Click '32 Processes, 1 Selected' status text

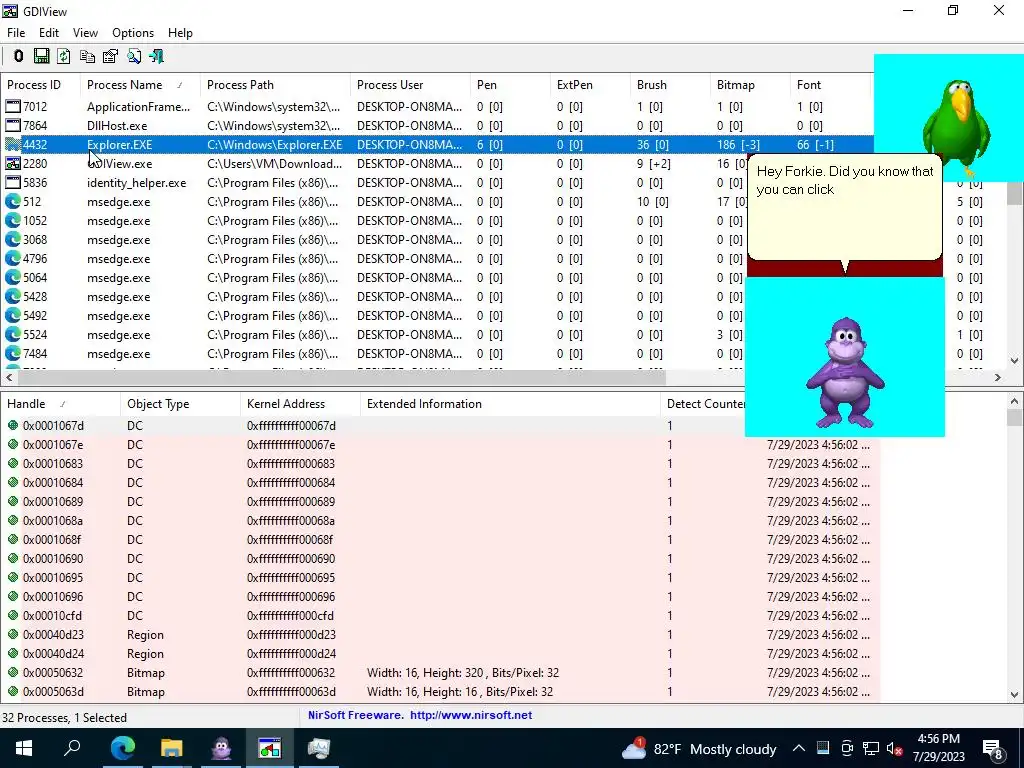(x=65, y=718)
